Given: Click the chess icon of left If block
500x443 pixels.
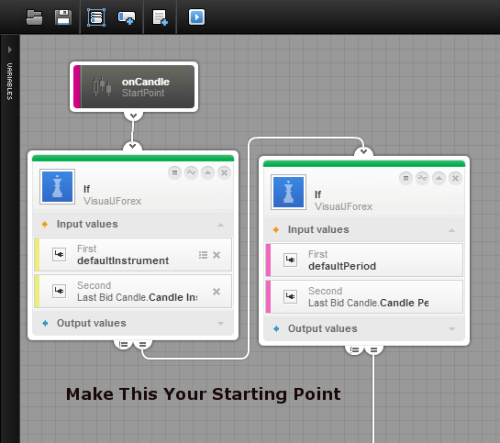Looking at the screenshot, I should tap(57, 187).
